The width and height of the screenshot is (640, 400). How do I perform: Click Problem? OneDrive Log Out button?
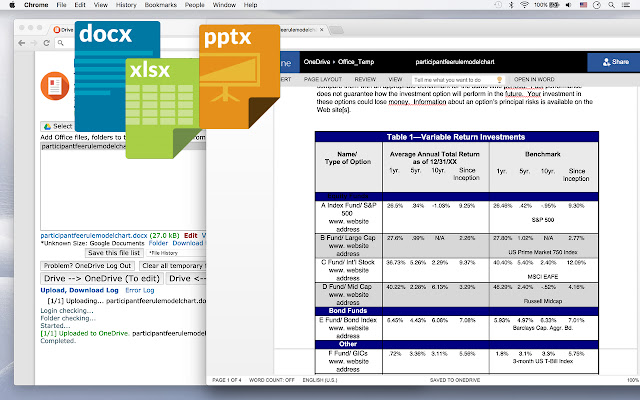87,266
